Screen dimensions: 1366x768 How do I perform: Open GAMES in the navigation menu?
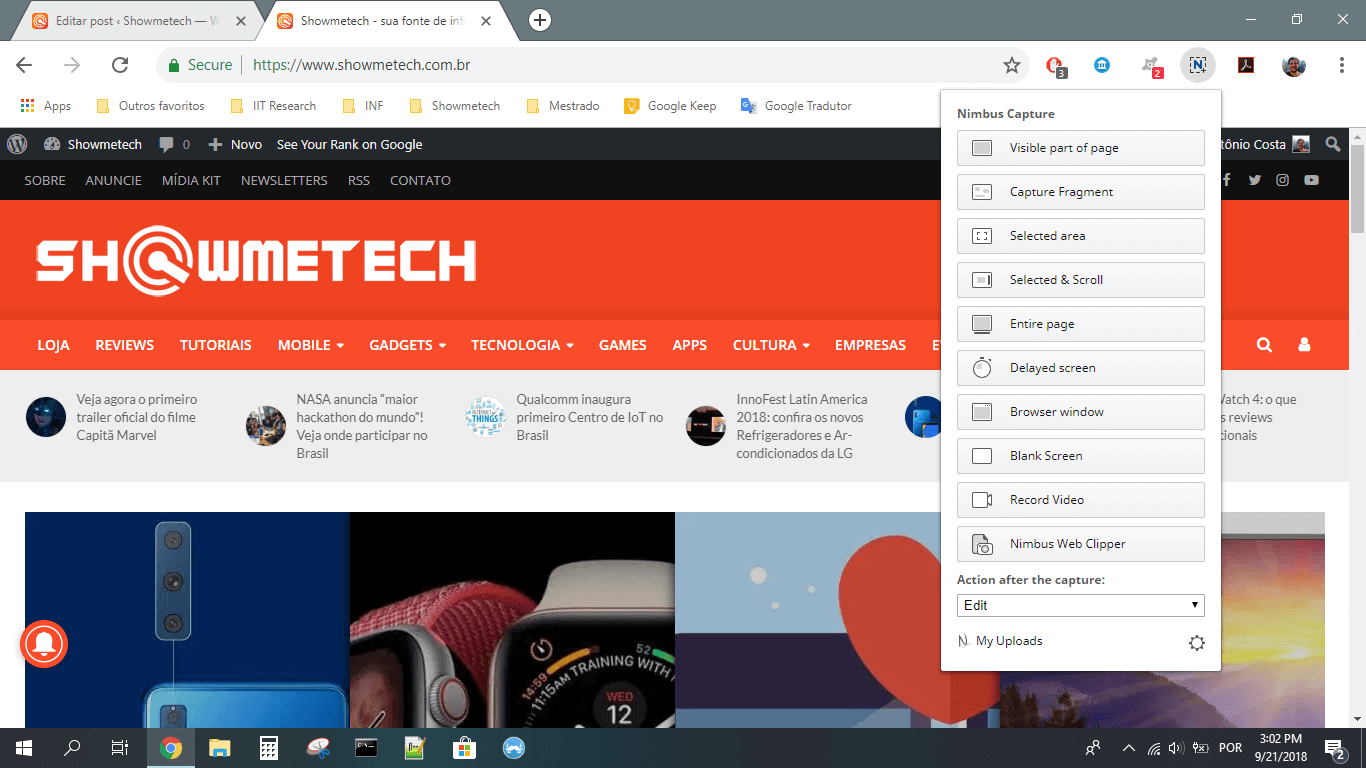coord(623,345)
